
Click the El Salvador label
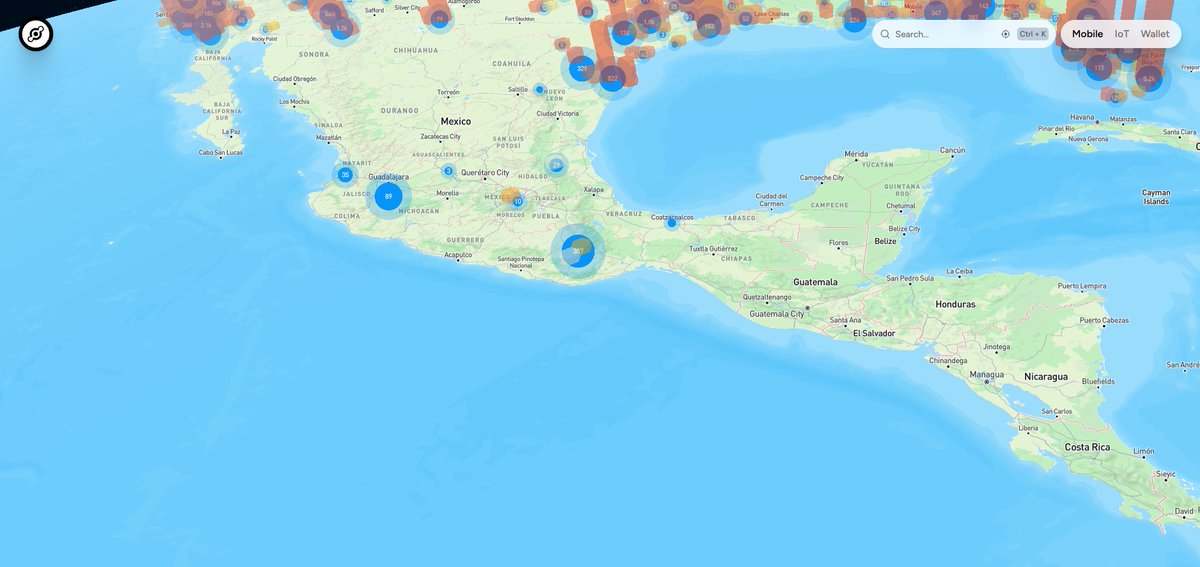874,332
